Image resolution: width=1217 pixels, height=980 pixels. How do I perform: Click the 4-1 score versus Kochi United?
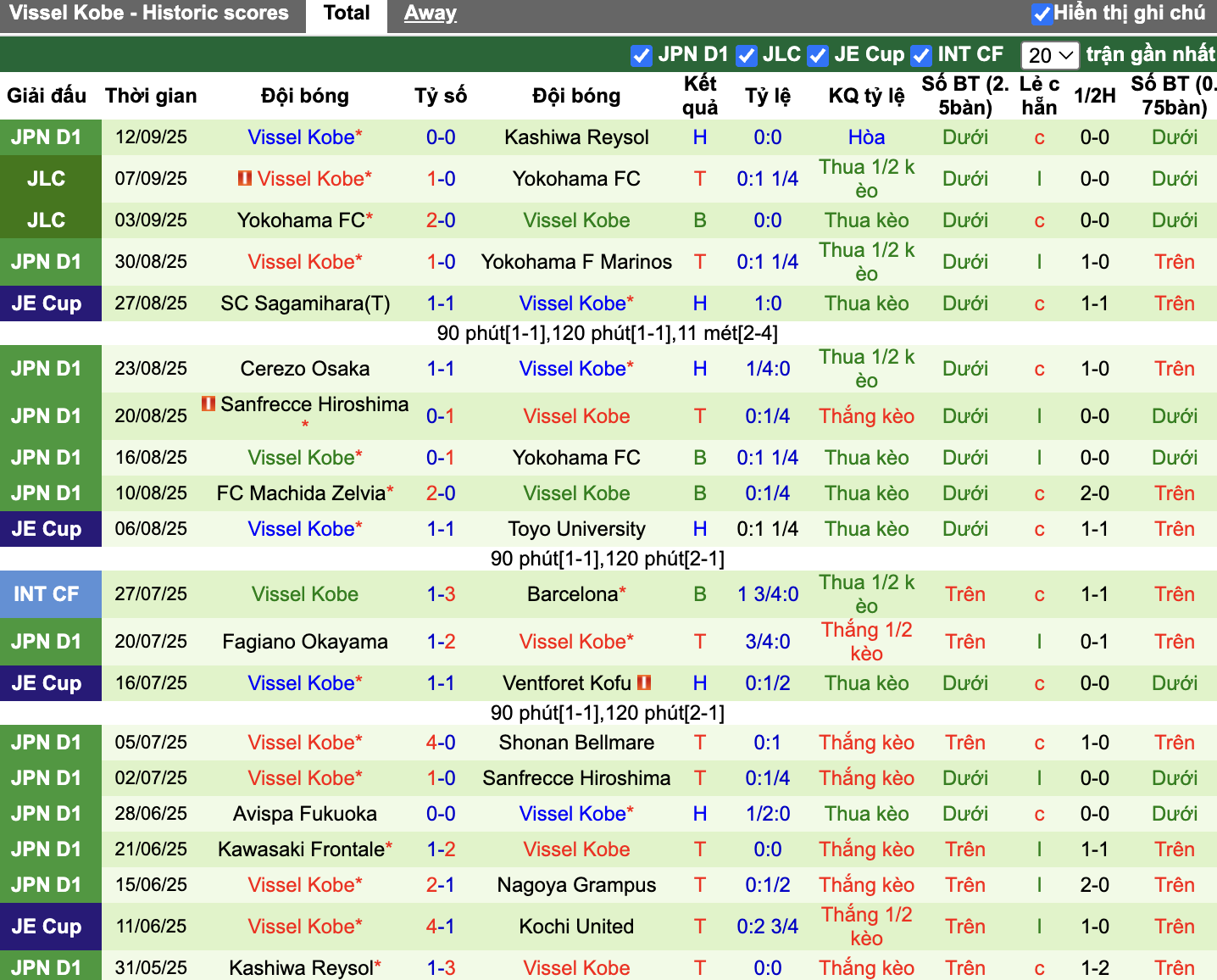pyautogui.click(x=441, y=927)
